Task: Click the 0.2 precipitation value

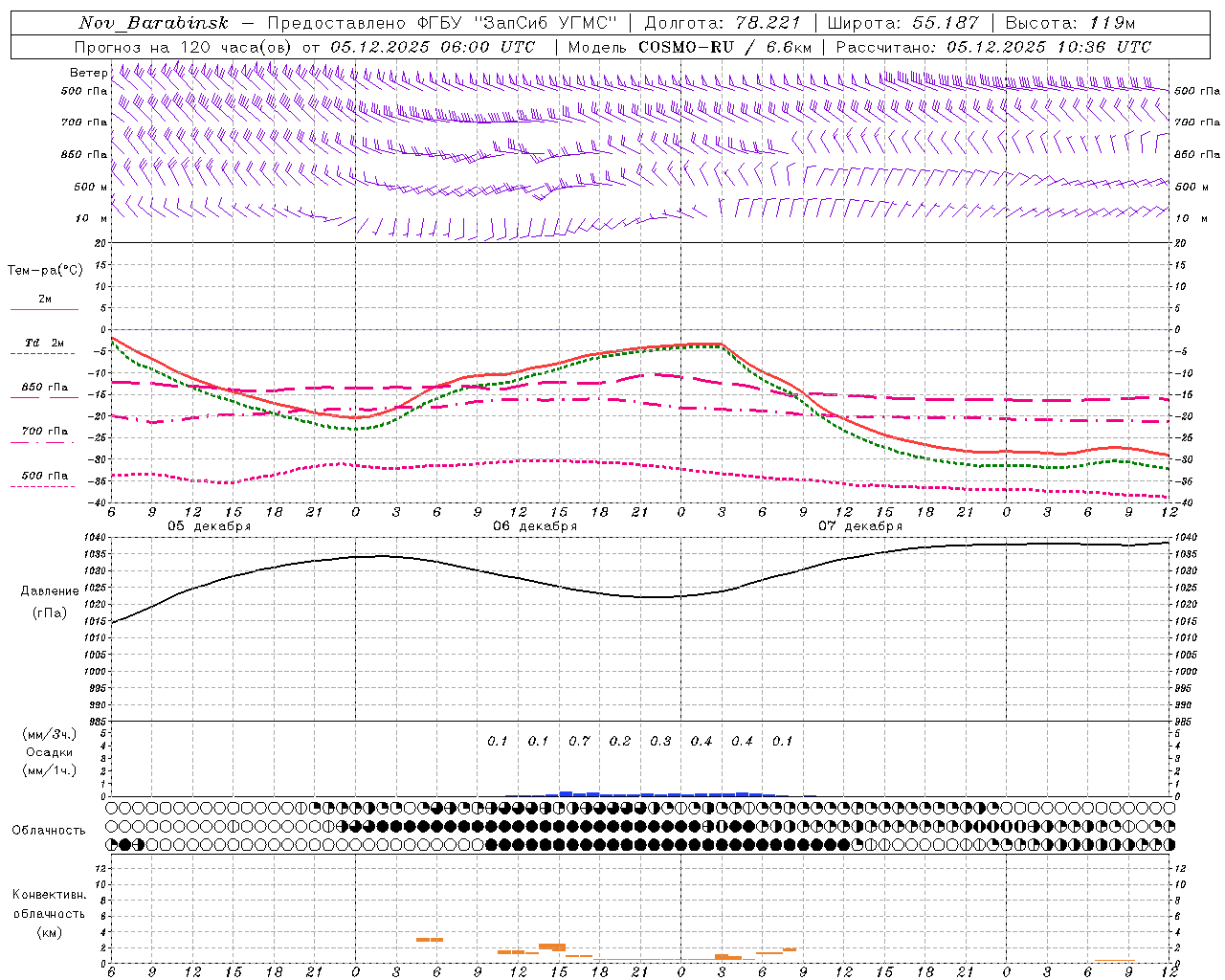Action: 620,742
